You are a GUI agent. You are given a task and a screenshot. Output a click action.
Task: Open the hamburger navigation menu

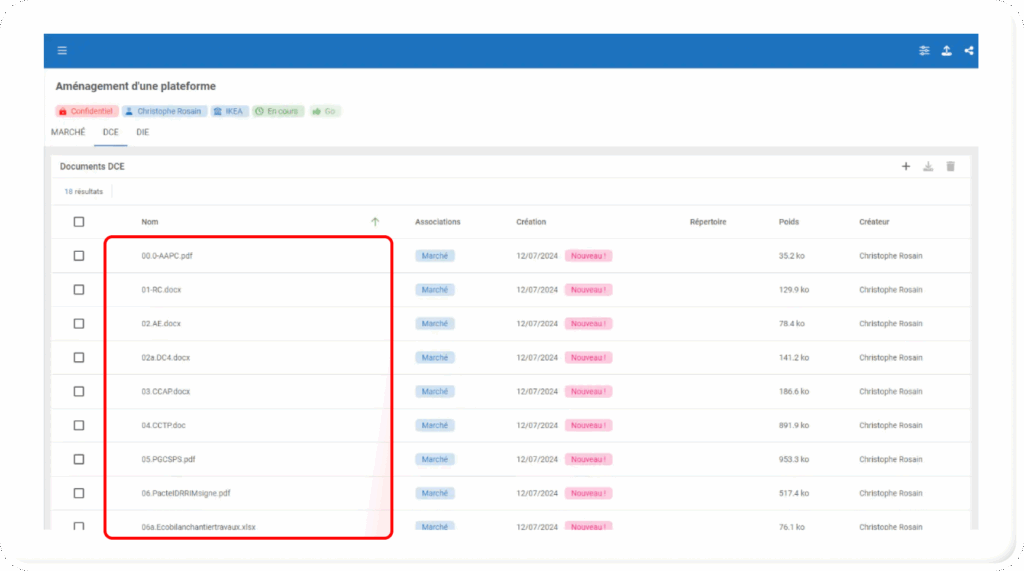(62, 51)
